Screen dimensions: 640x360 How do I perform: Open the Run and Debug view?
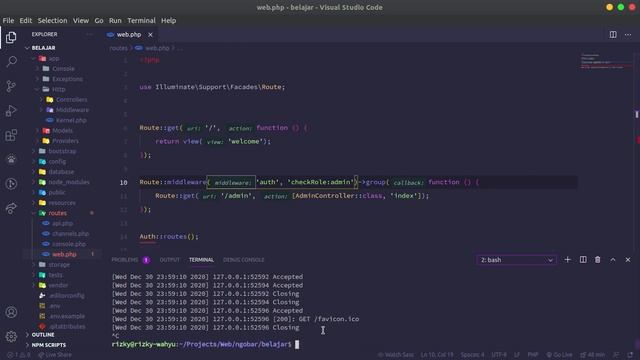coord(11,111)
